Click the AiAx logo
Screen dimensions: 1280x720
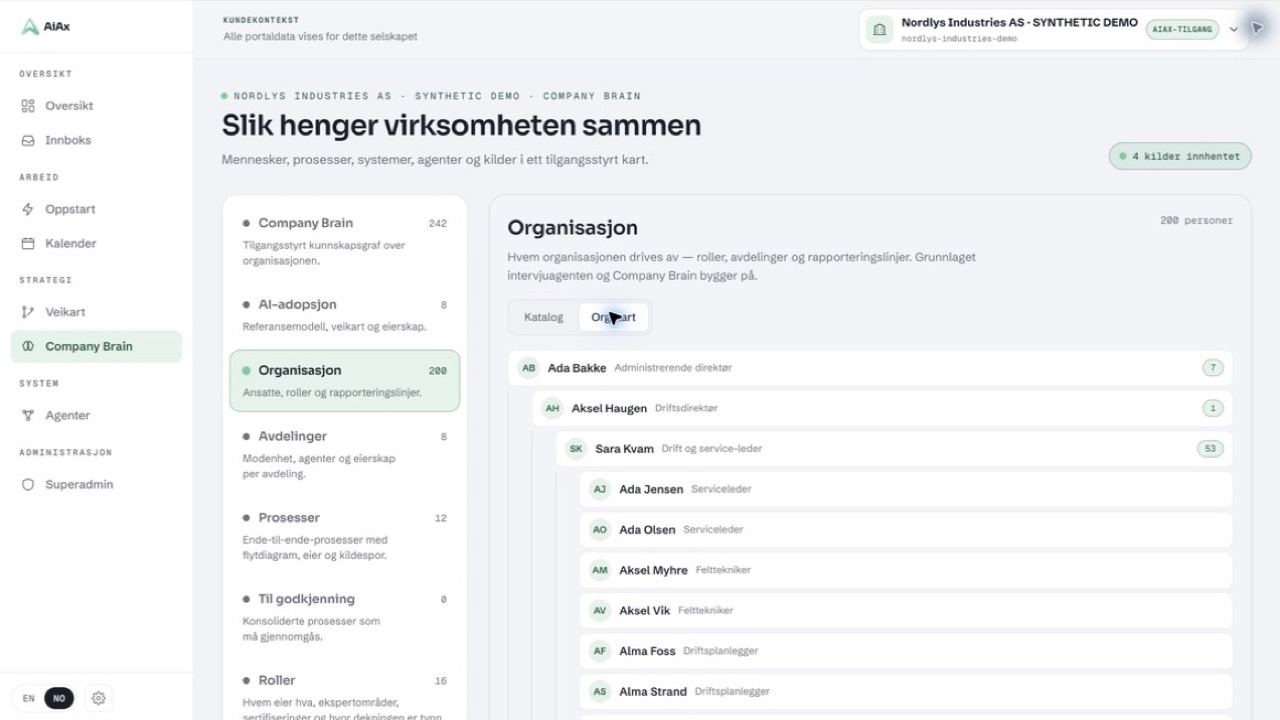click(45, 27)
